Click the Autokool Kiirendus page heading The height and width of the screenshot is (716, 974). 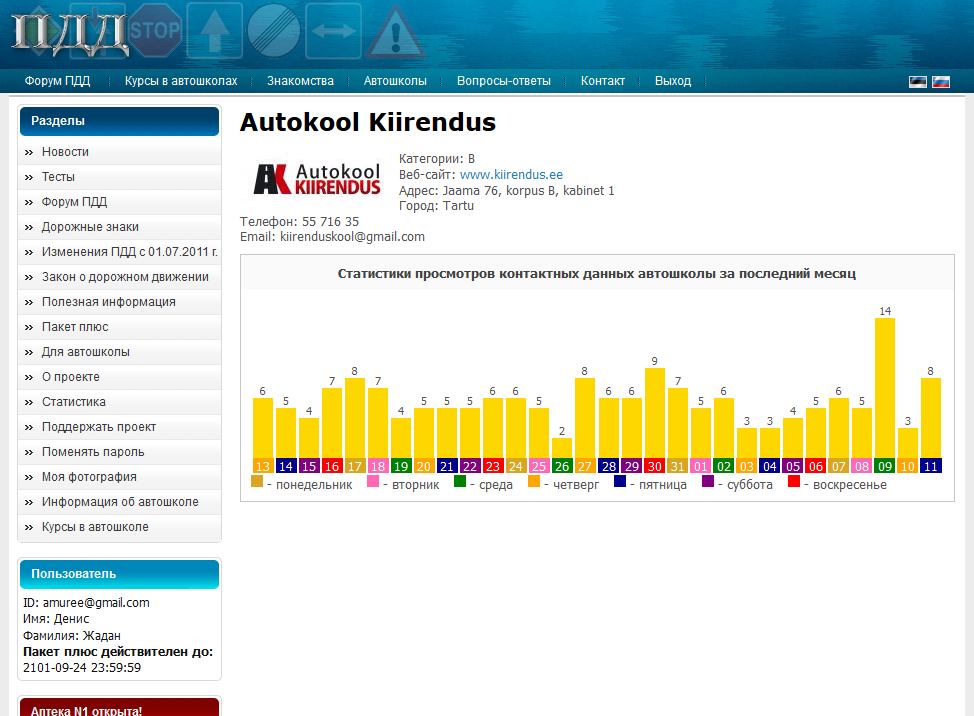click(368, 122)
